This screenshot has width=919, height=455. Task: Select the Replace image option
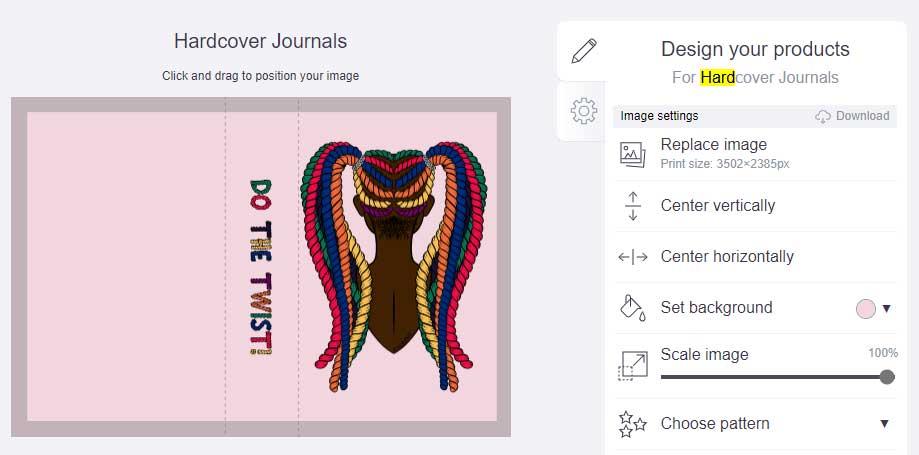point(713,144)
